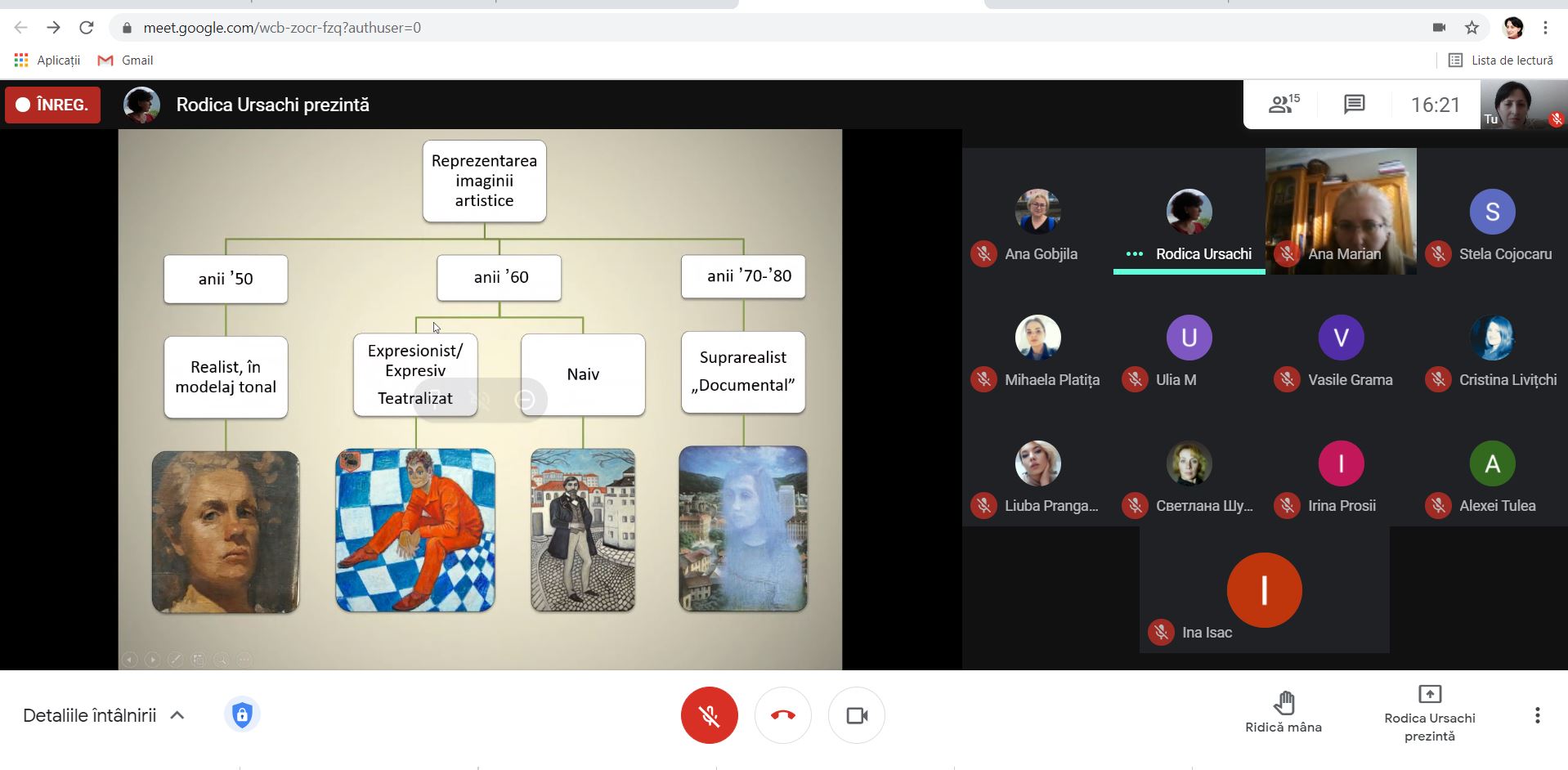The width and height of the screenshot is (1568, 770).
Task: Bookmark this page with the star icon
Action: coord(1472,28)
